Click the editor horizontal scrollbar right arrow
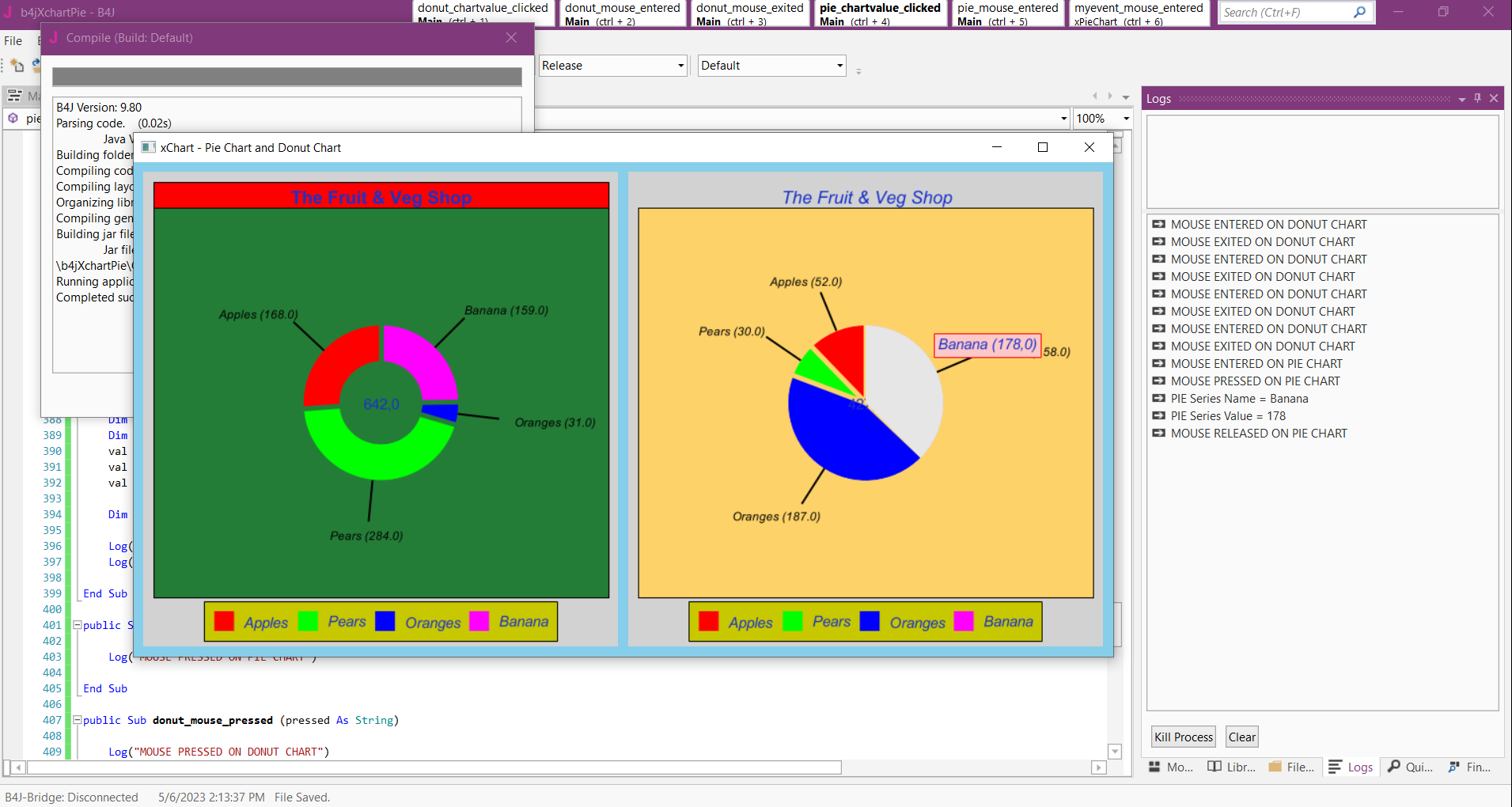Screen dimensions: 1512x807 pyautogui.click(x=1098, y=767)
